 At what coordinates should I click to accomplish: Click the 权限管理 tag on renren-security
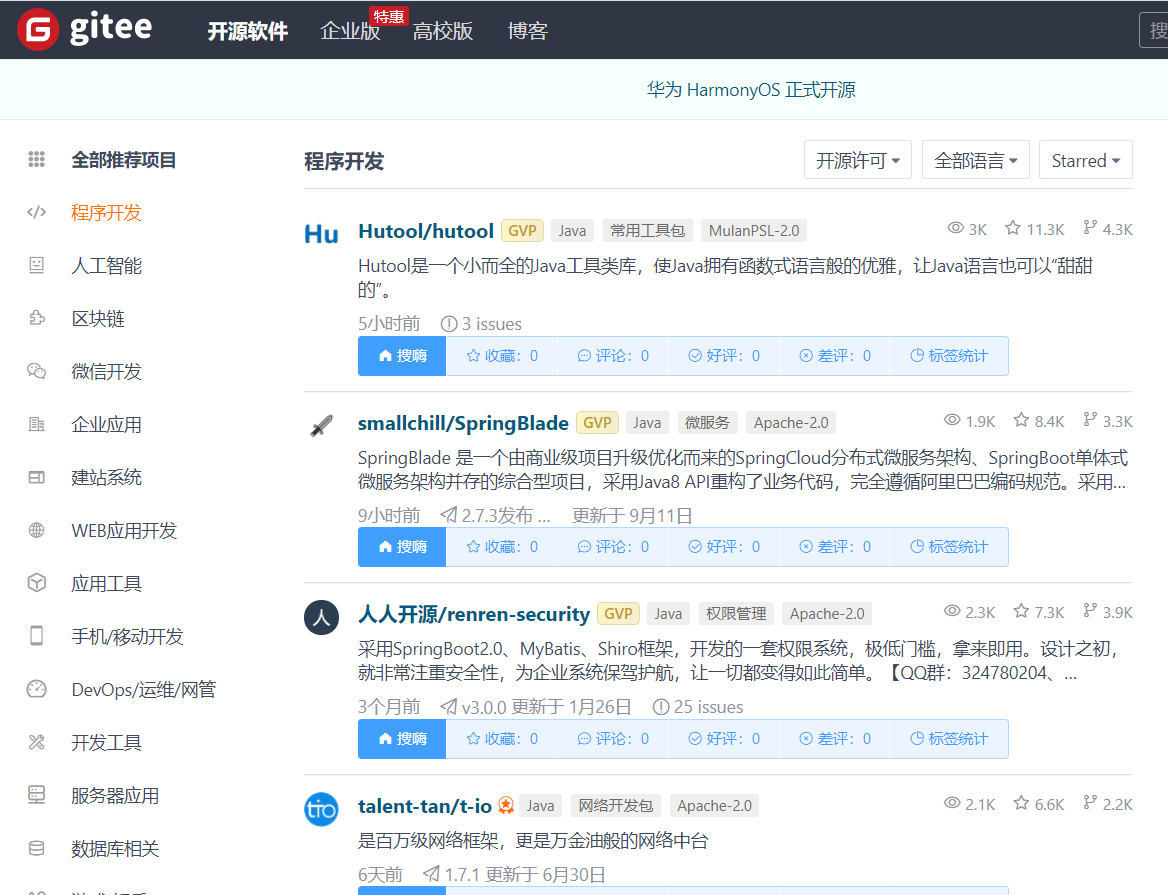pos(736,614)
